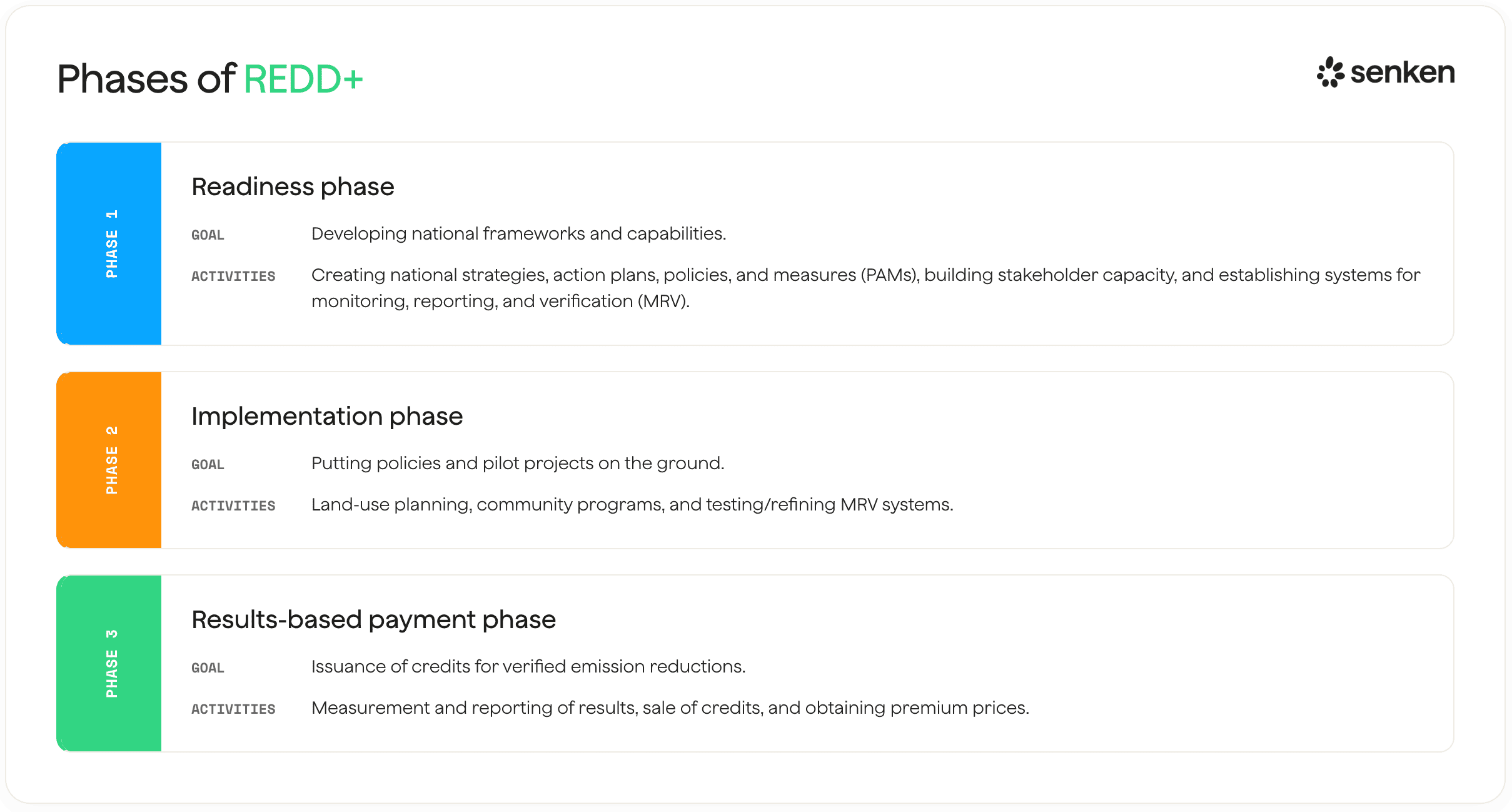Click 'Developing national frameworks and capabilities' text
1512x812 pixels.
(518, 234)
